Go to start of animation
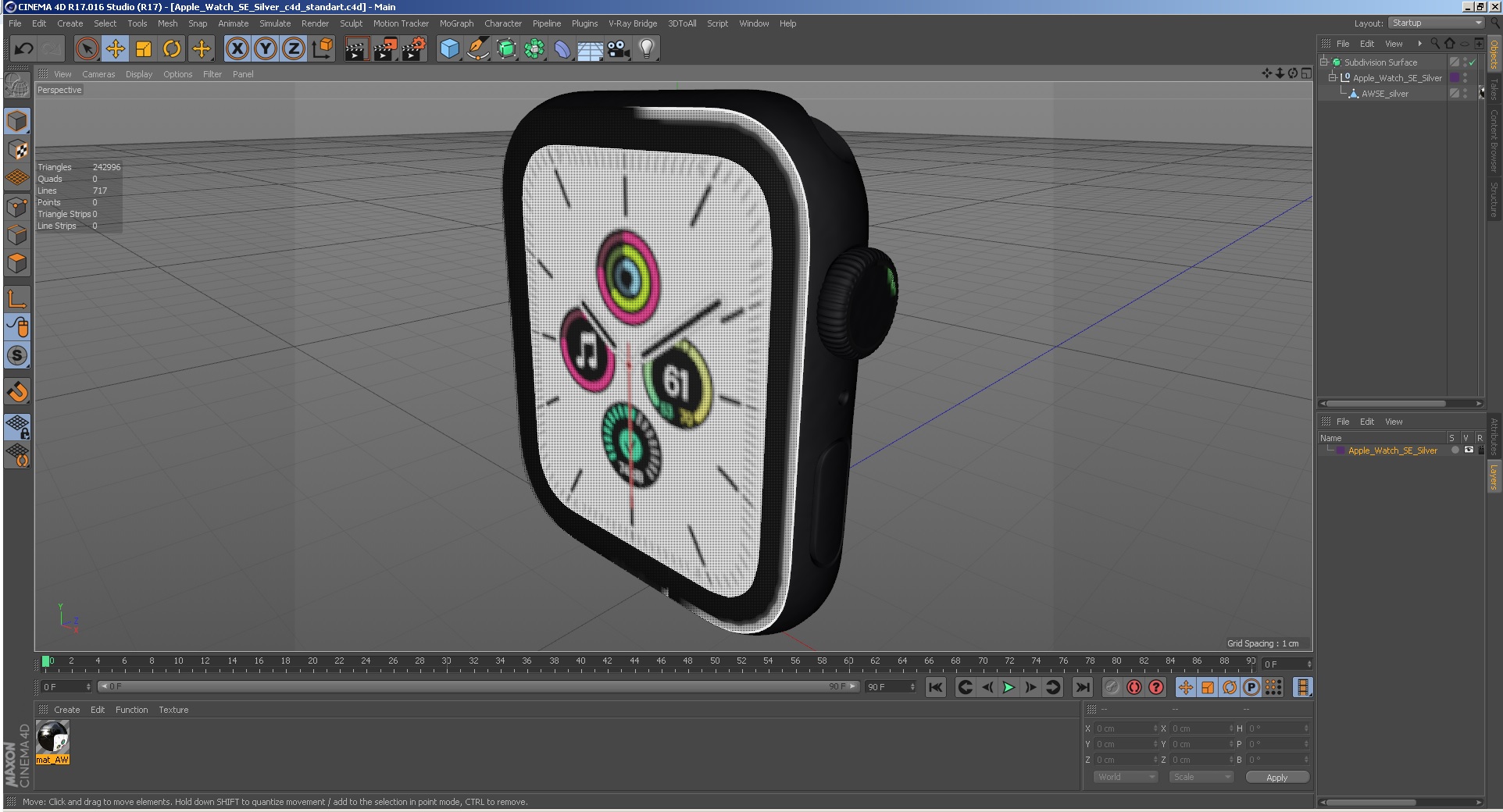The image size is (1503, 812). tap(935, 687)
